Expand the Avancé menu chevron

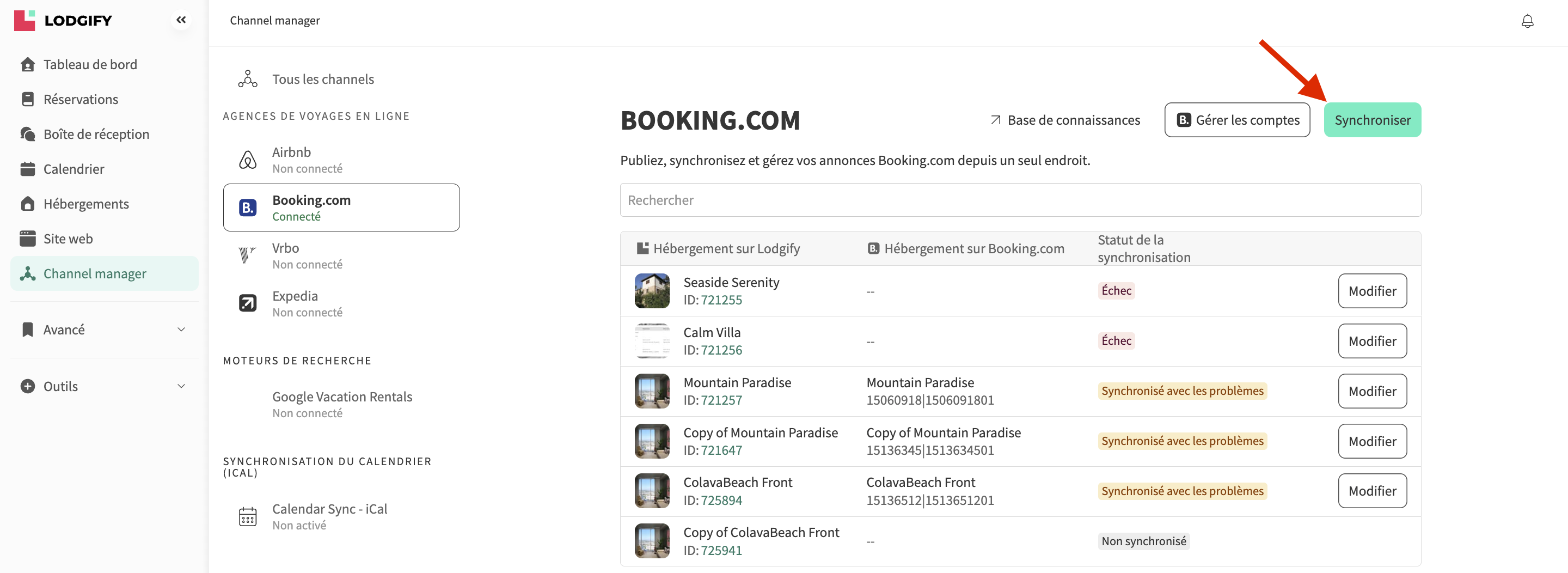click(181, 330)
